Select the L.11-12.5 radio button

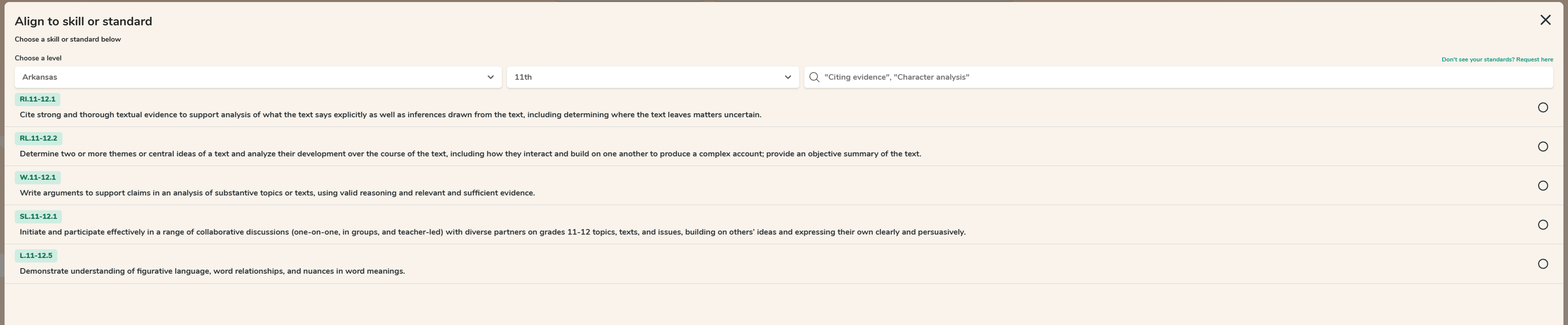(x=1543, y=264)
